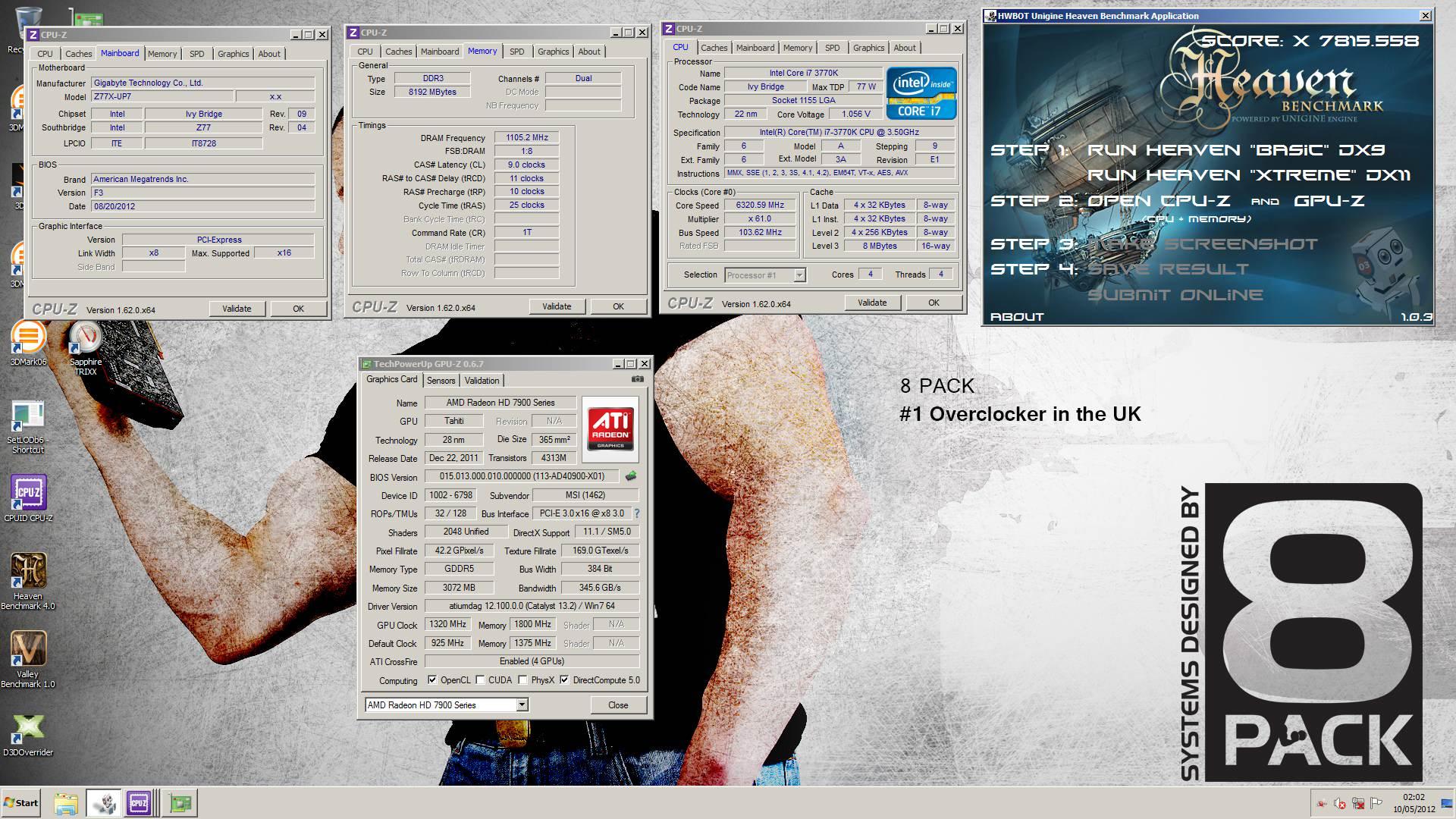Open Graphics tab in CPU CPU-Z window
The height and width of the screenshot is (819, 1456).
click(868, 48)
